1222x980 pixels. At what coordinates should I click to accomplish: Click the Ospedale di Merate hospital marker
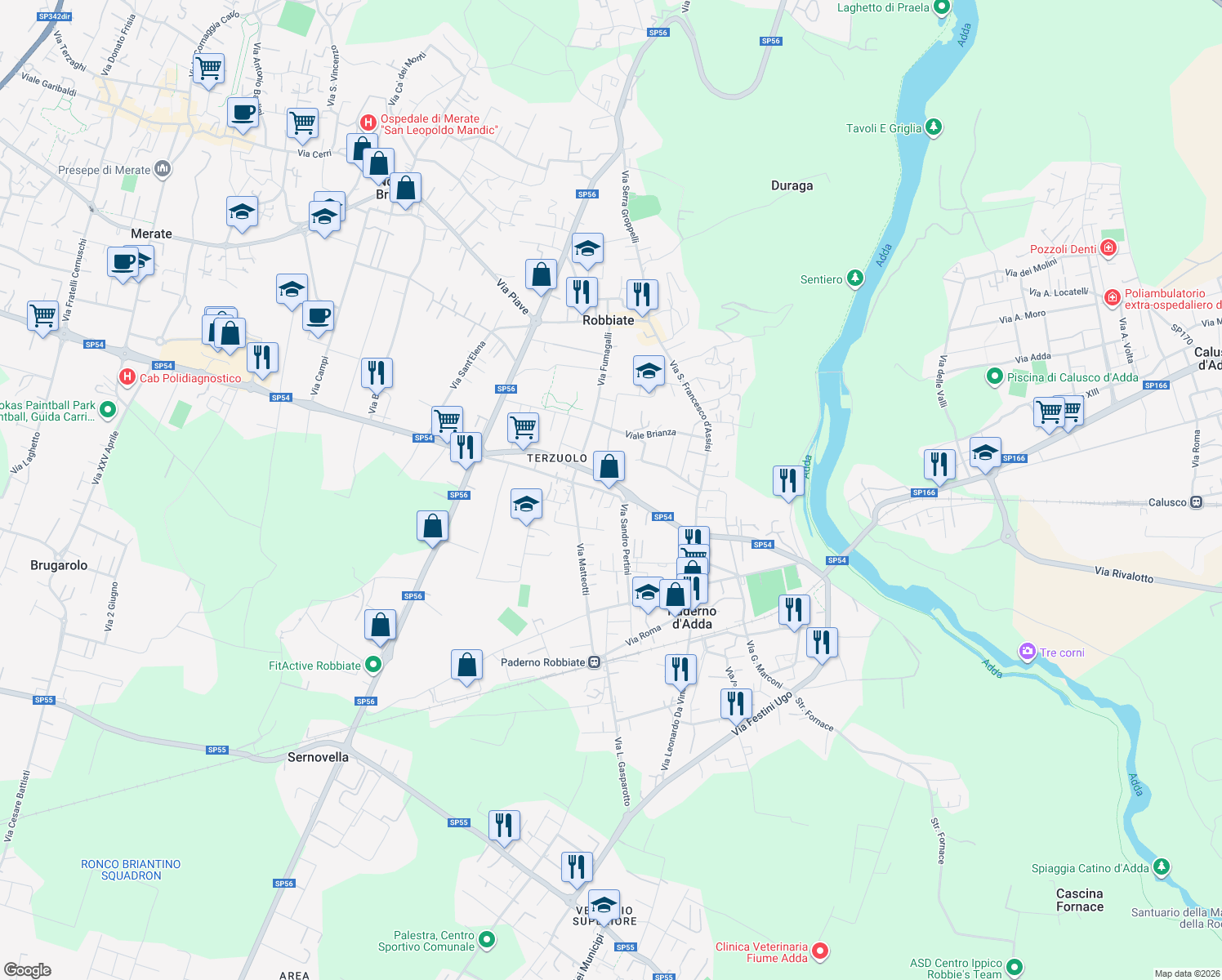(369, 122)
